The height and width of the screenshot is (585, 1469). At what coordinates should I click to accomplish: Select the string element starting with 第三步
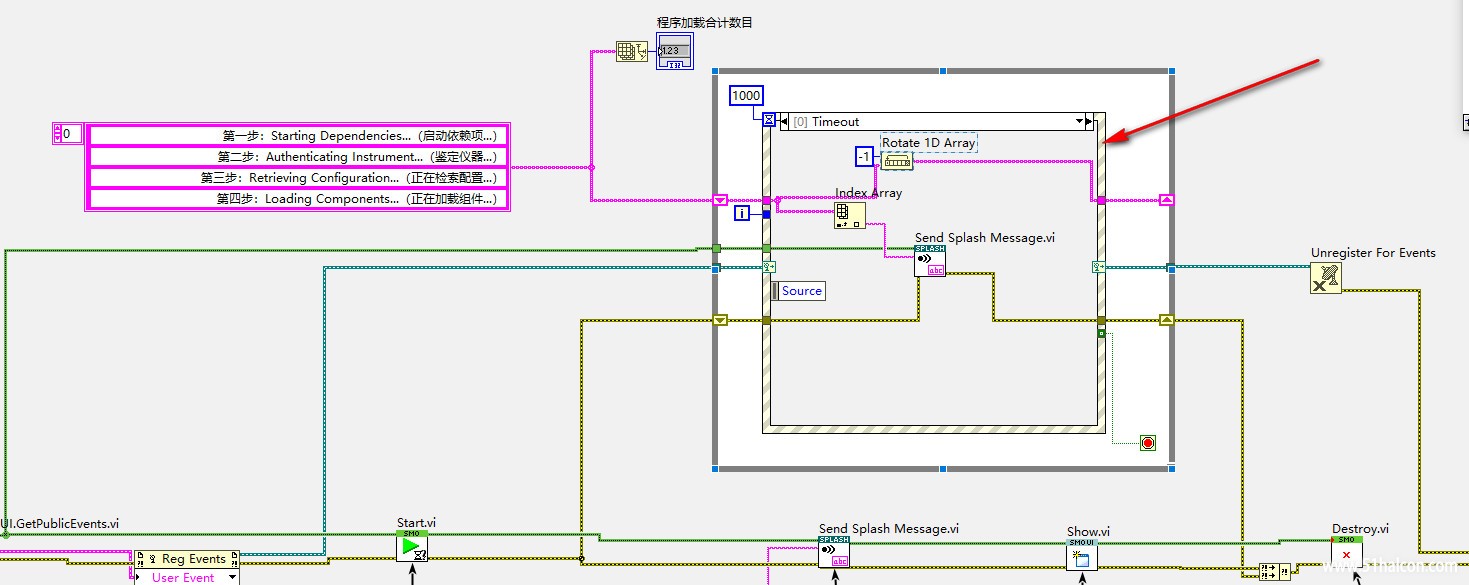click(298, 177)
